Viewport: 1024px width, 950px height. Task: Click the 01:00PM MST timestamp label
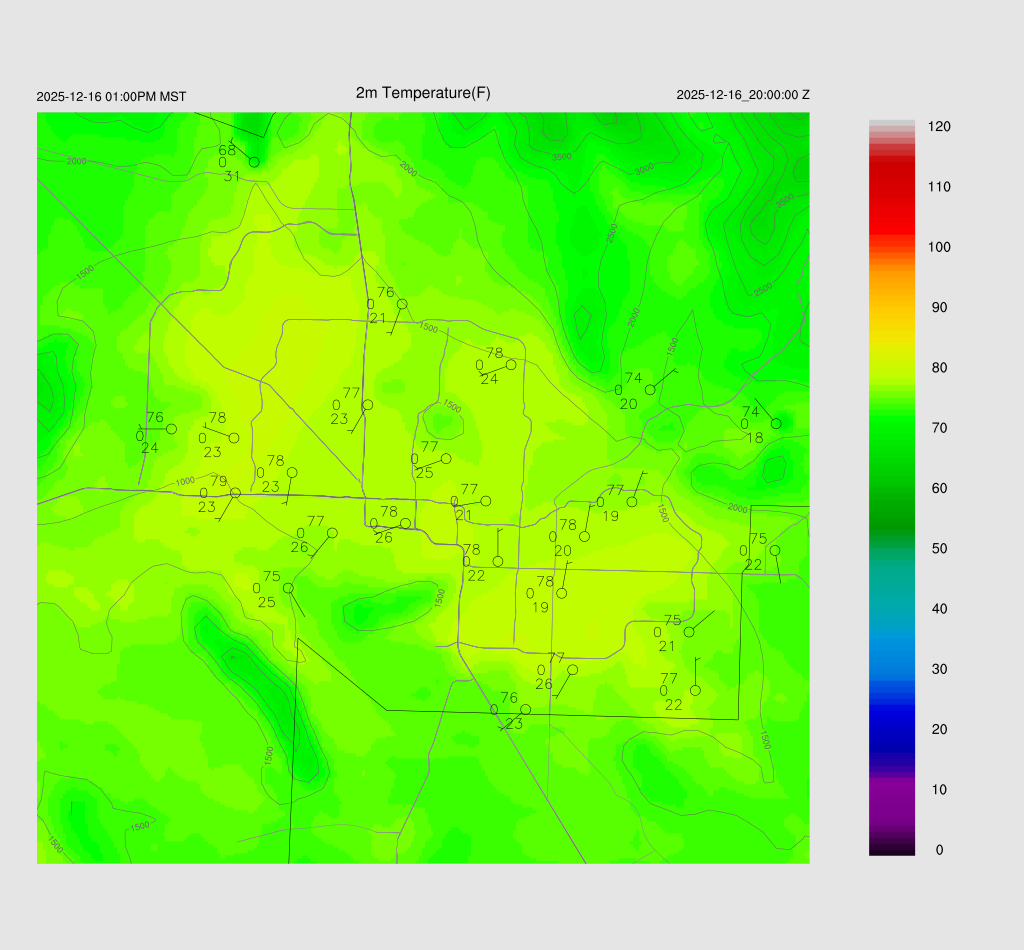(x=111, y=97)
